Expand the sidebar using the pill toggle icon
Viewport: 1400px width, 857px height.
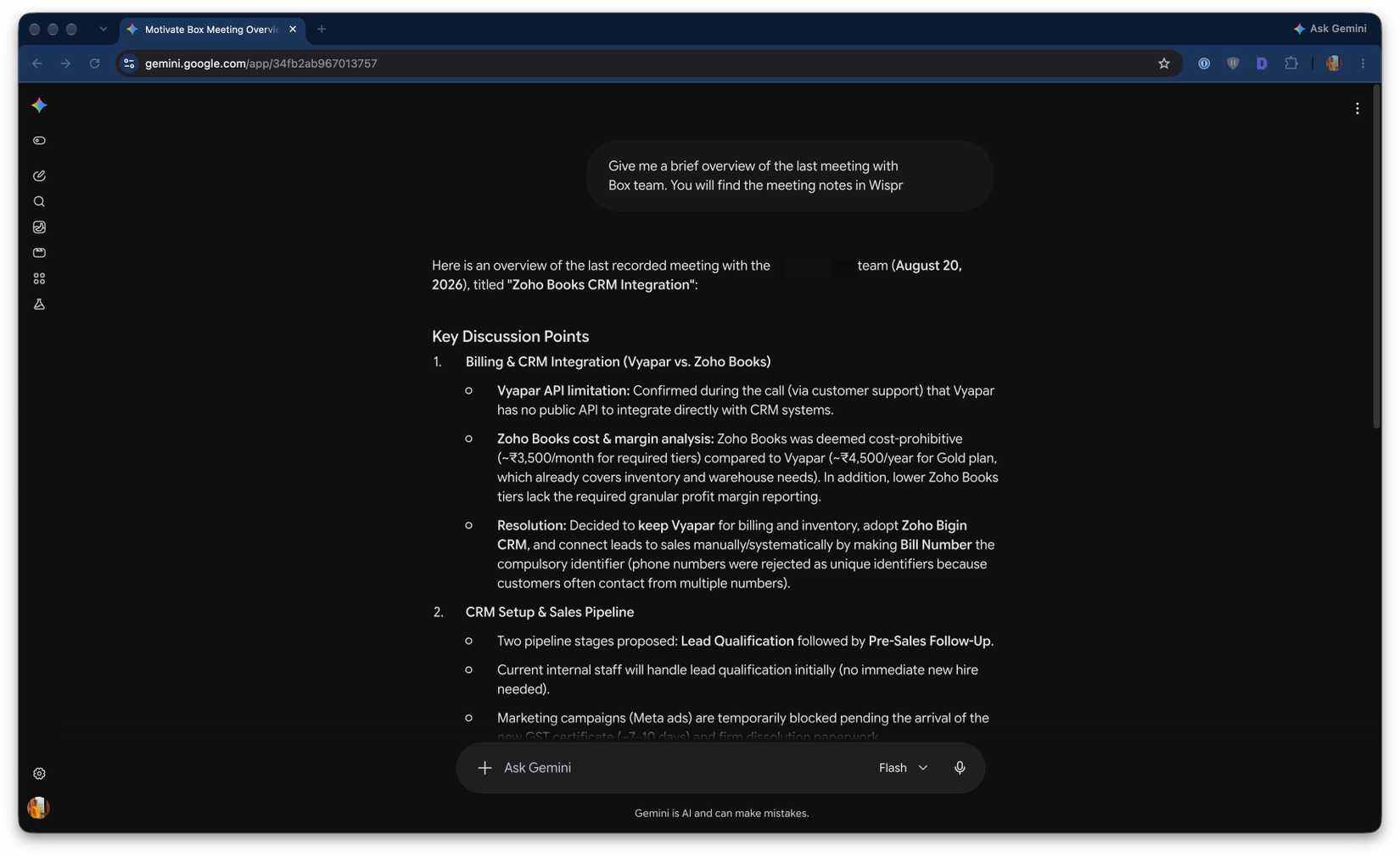point(39,141)
